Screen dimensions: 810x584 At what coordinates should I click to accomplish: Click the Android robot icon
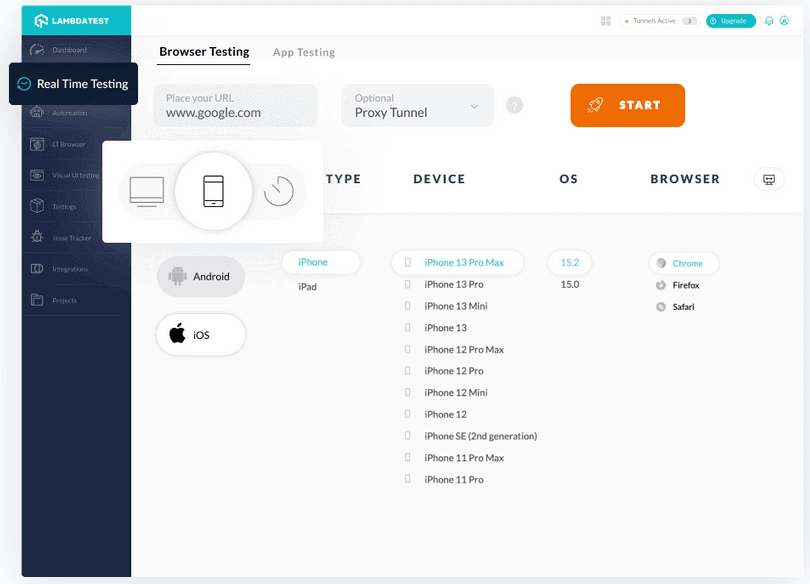[x=177, y=276]
